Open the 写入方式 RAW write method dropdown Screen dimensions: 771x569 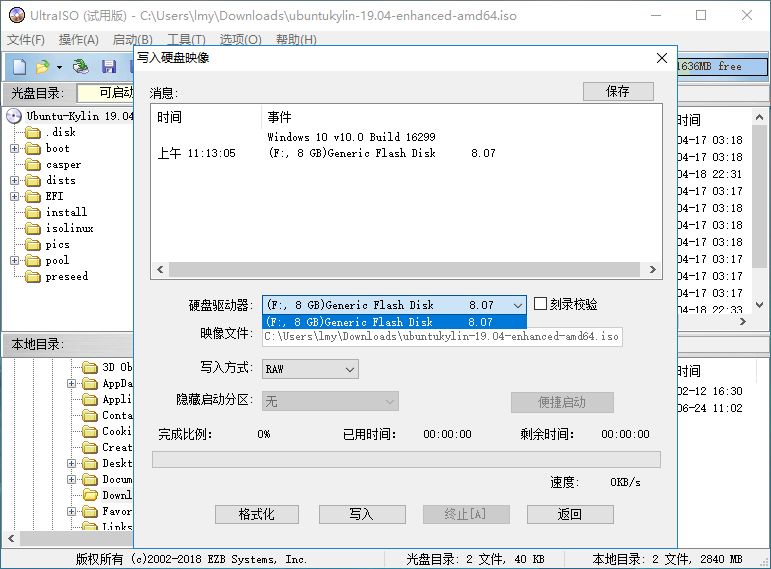pos(310,369)
